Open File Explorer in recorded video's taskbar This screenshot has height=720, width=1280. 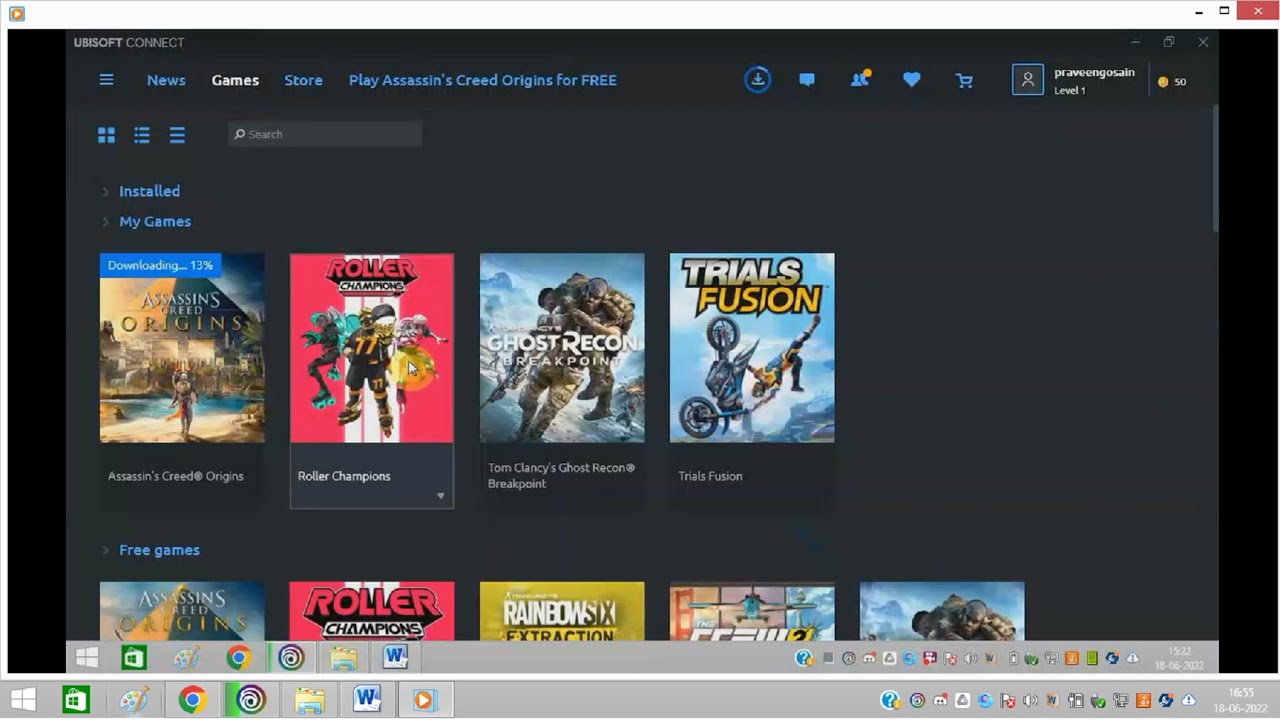(343, 657)
